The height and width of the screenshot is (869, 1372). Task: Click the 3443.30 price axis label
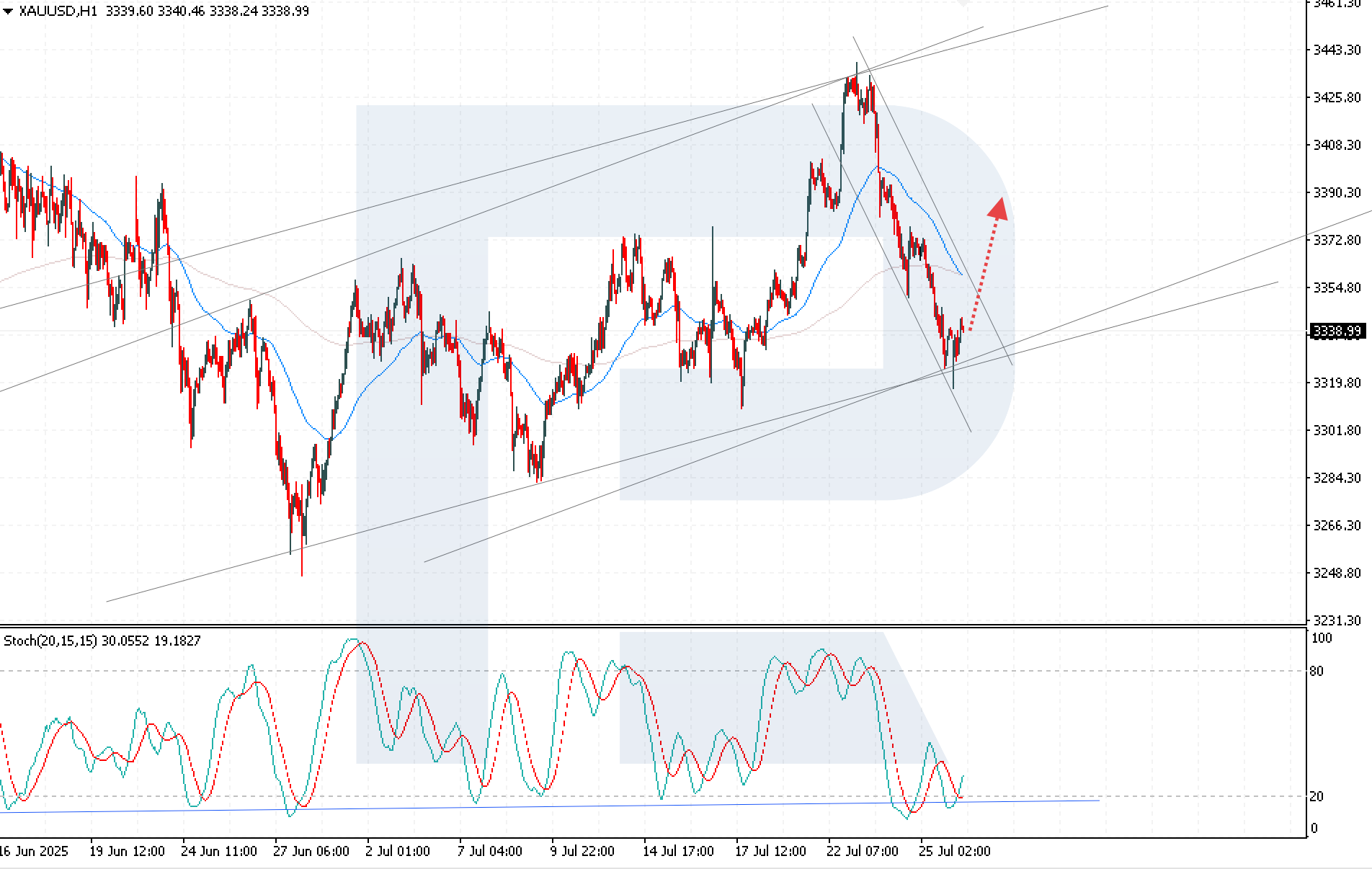click(1337, 50)
